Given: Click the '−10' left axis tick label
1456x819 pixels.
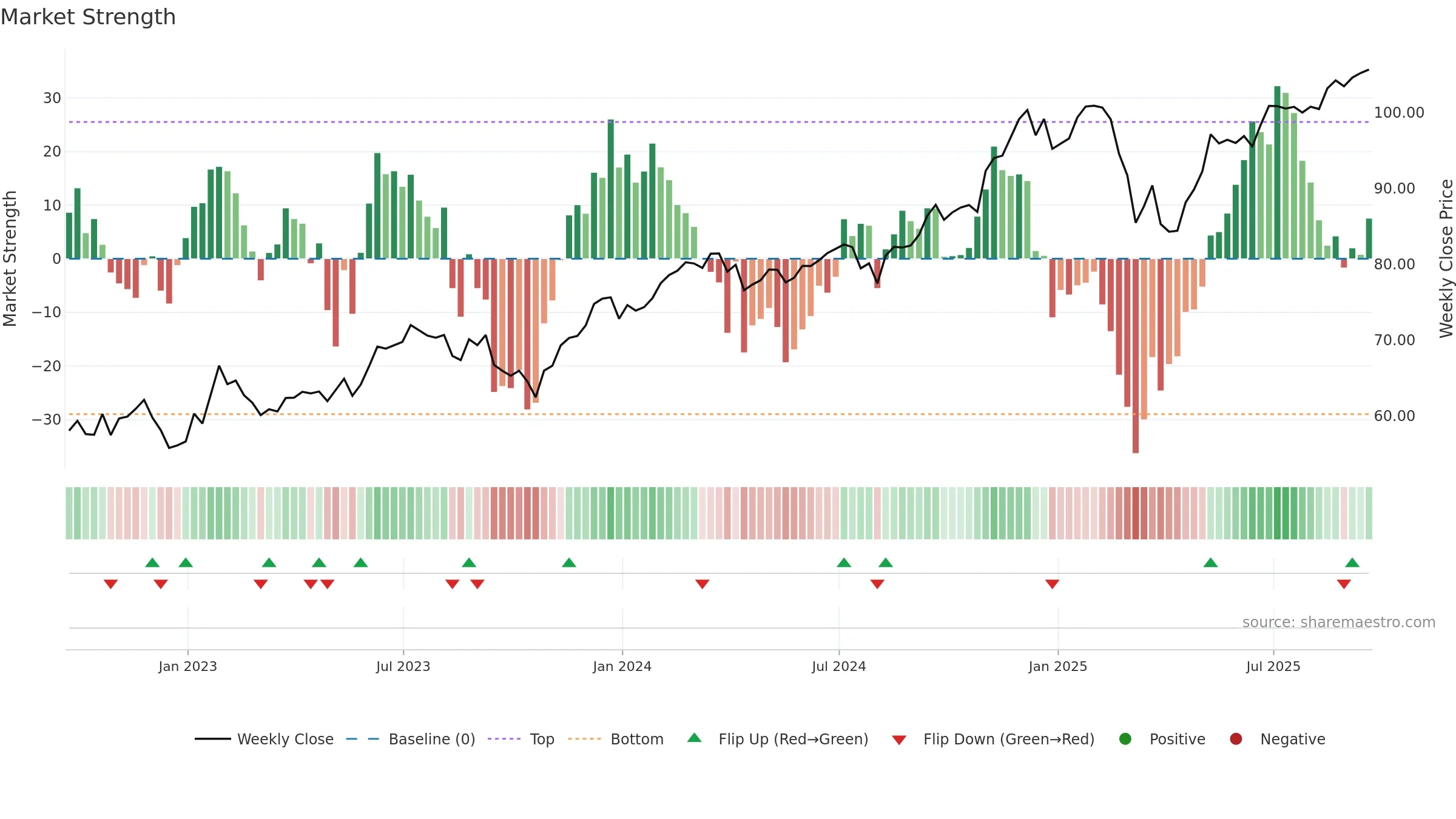Looking at the screenshot, I should pyautogui.click(x=47, y=312).
